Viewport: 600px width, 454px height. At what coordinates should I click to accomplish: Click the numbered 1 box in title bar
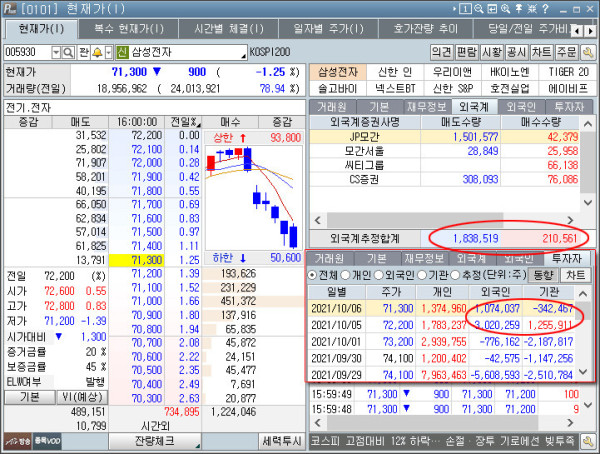click(465, 8)
